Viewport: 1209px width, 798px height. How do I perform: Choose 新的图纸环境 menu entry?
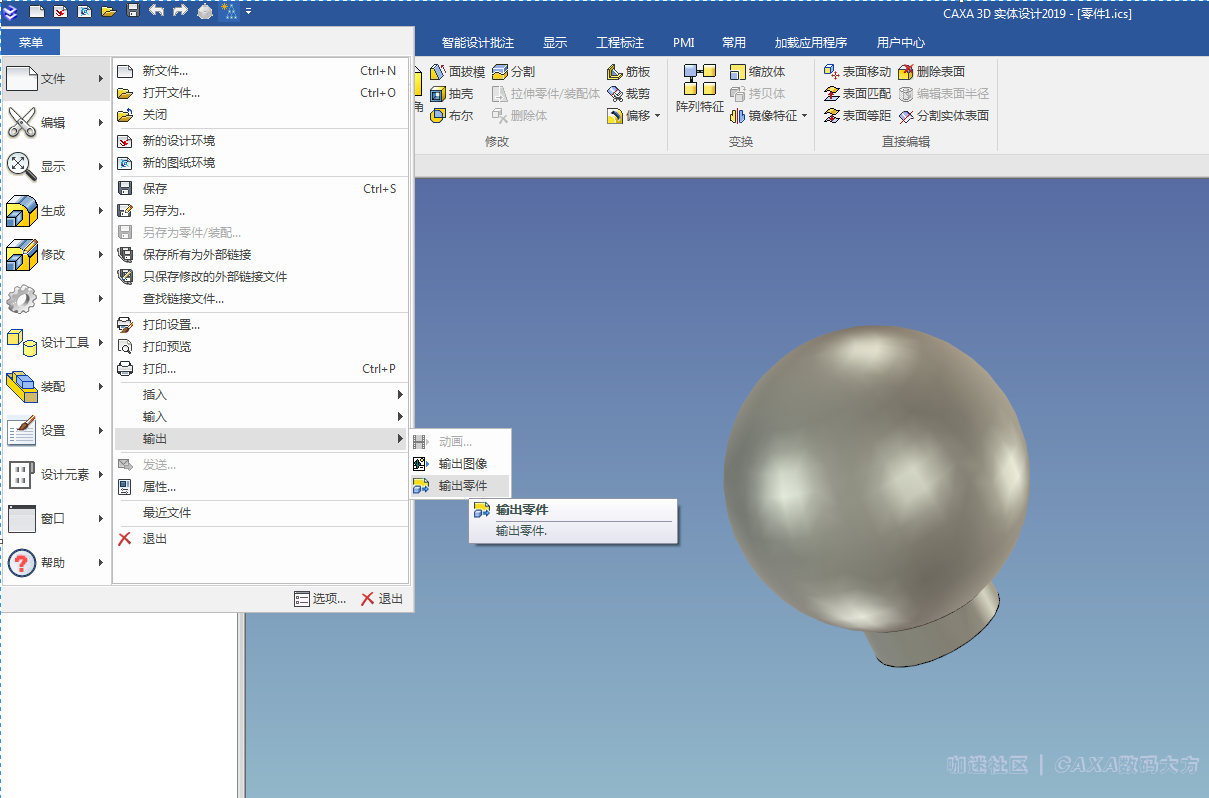(261, 163)
